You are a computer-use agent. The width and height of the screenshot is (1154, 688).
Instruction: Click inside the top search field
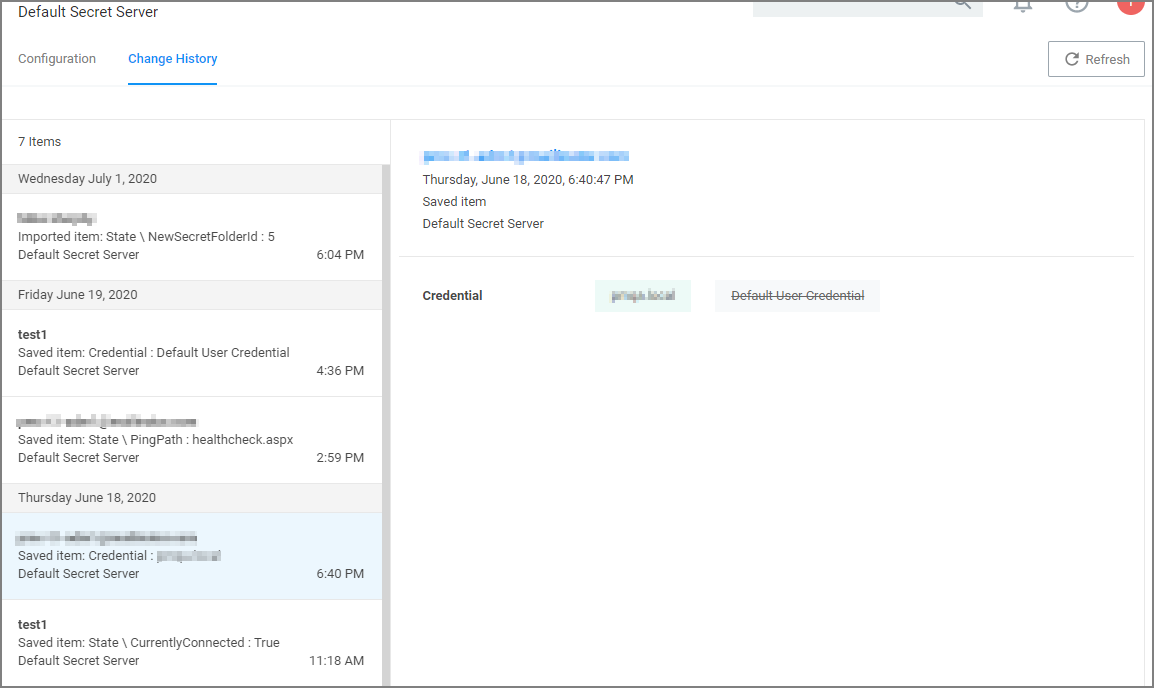pyautogui.click(x=850, y=7)
